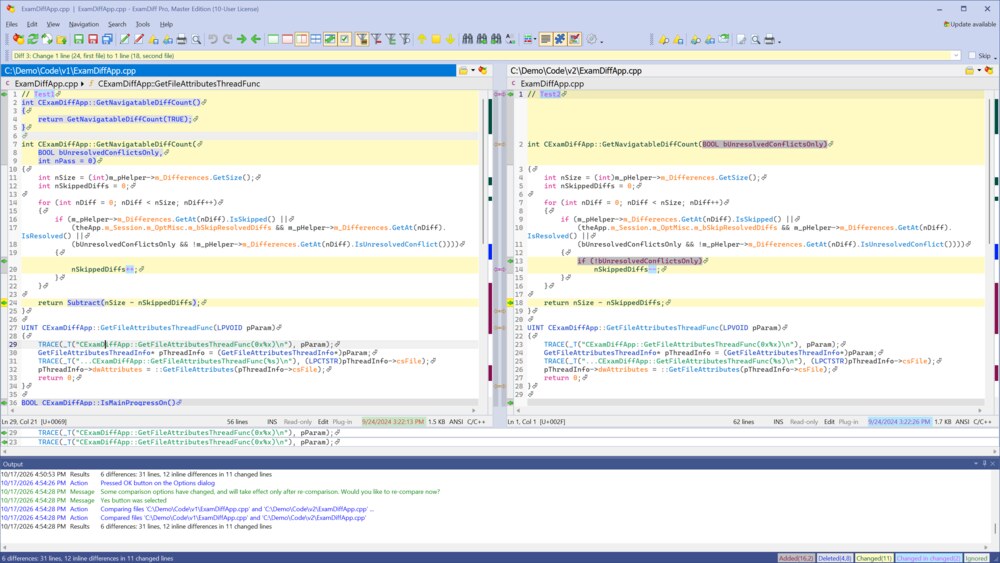The image size is (1000, 563).
Task: Open the View menu
Action: coord(53,24)
